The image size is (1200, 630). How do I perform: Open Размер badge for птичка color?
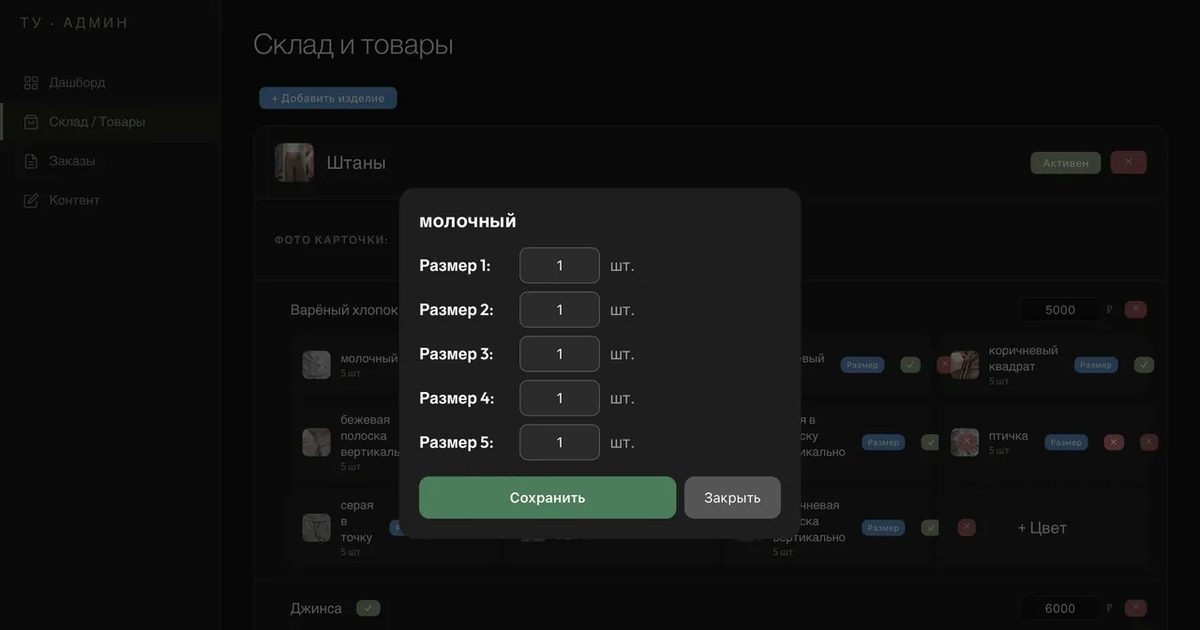pyautogui.click(x=1066, y=442)
